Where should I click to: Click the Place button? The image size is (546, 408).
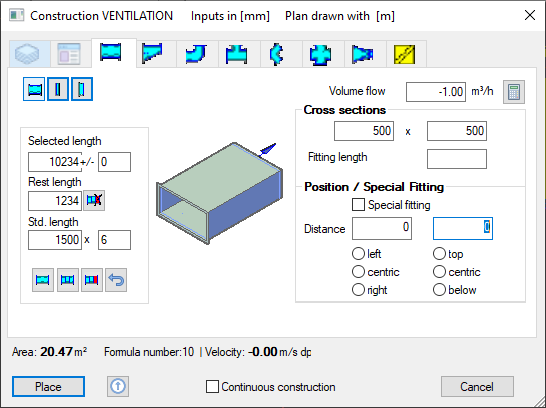[48, 386]
